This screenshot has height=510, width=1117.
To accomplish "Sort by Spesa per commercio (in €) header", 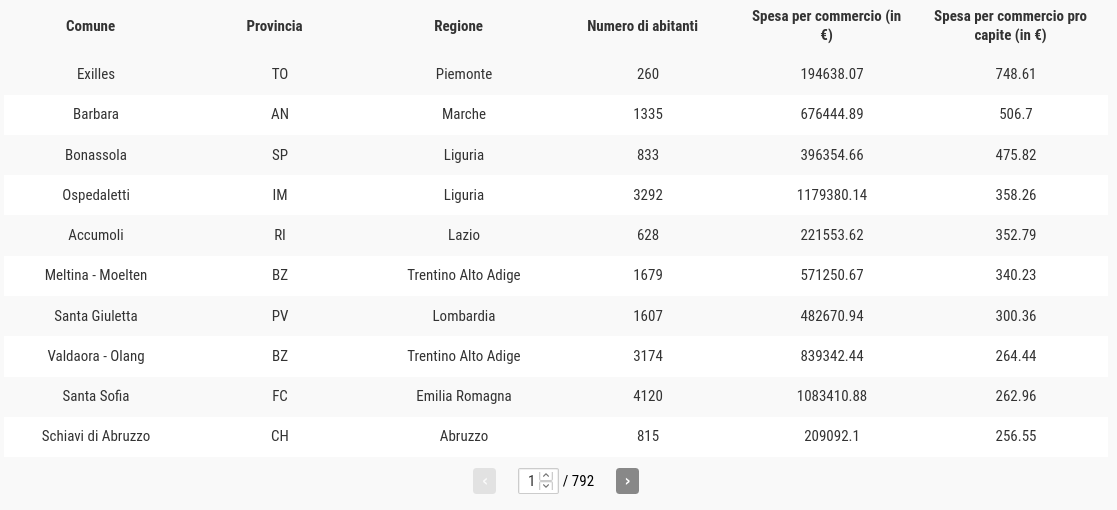I will 826,26.
